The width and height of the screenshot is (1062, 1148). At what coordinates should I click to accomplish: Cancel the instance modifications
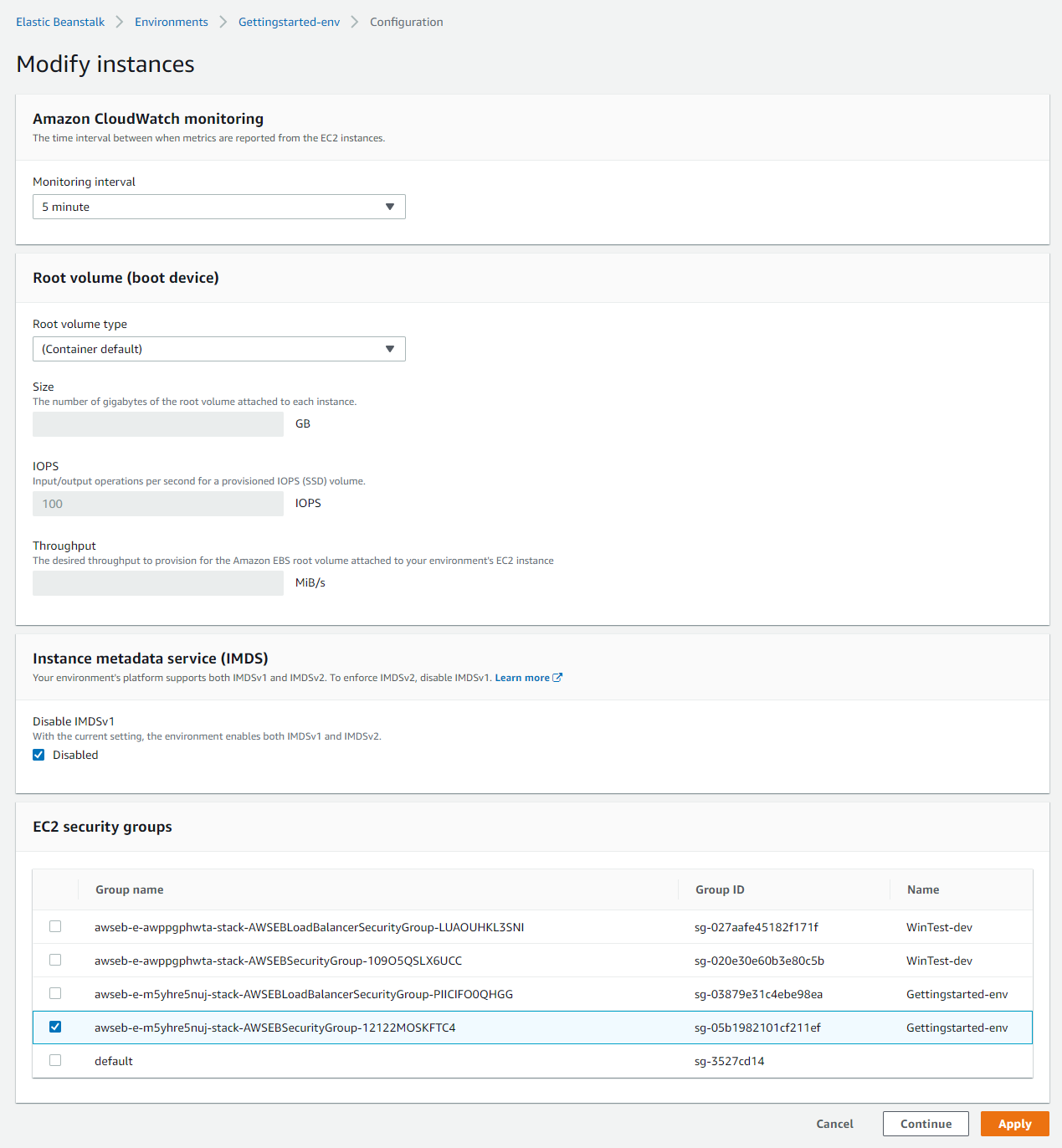[834, 1124]
